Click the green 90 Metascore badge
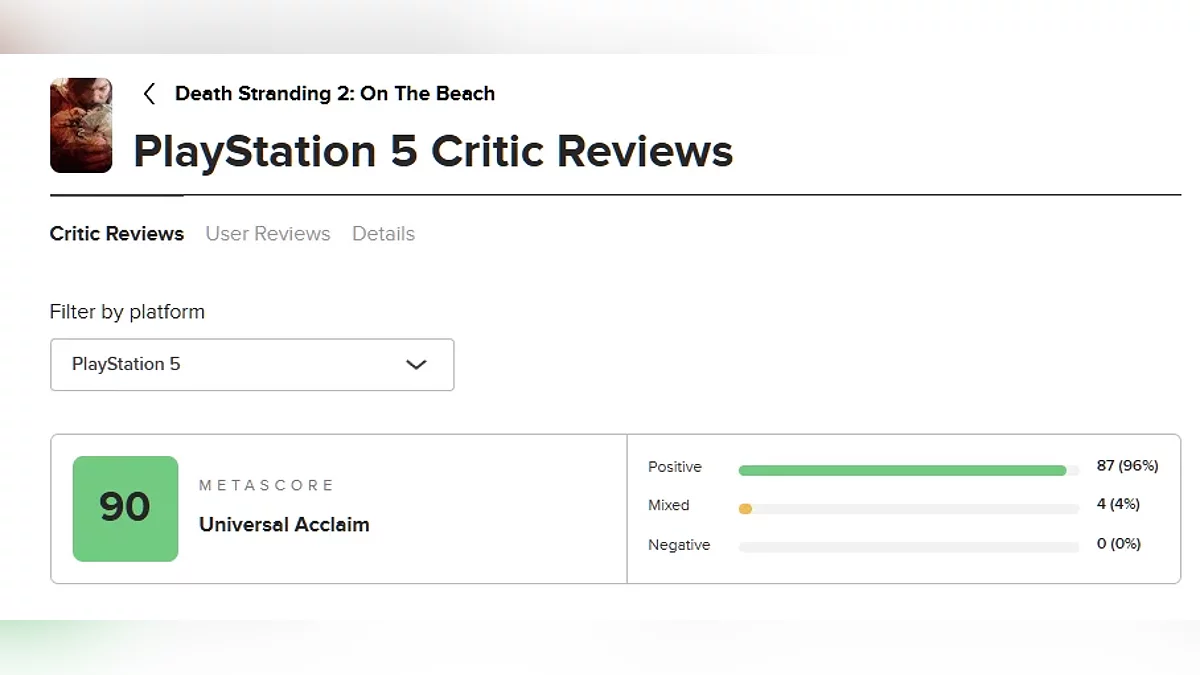 click(x=125, y=508)
